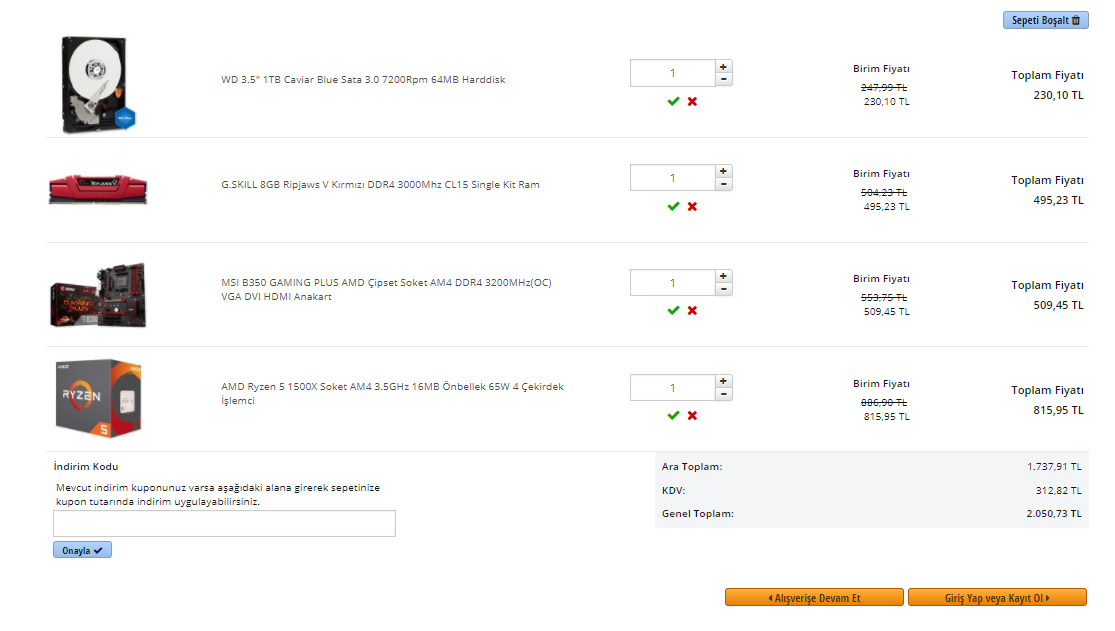
Task: Remove WD Caviar Blue harddisk with red X
Action: 692,101
